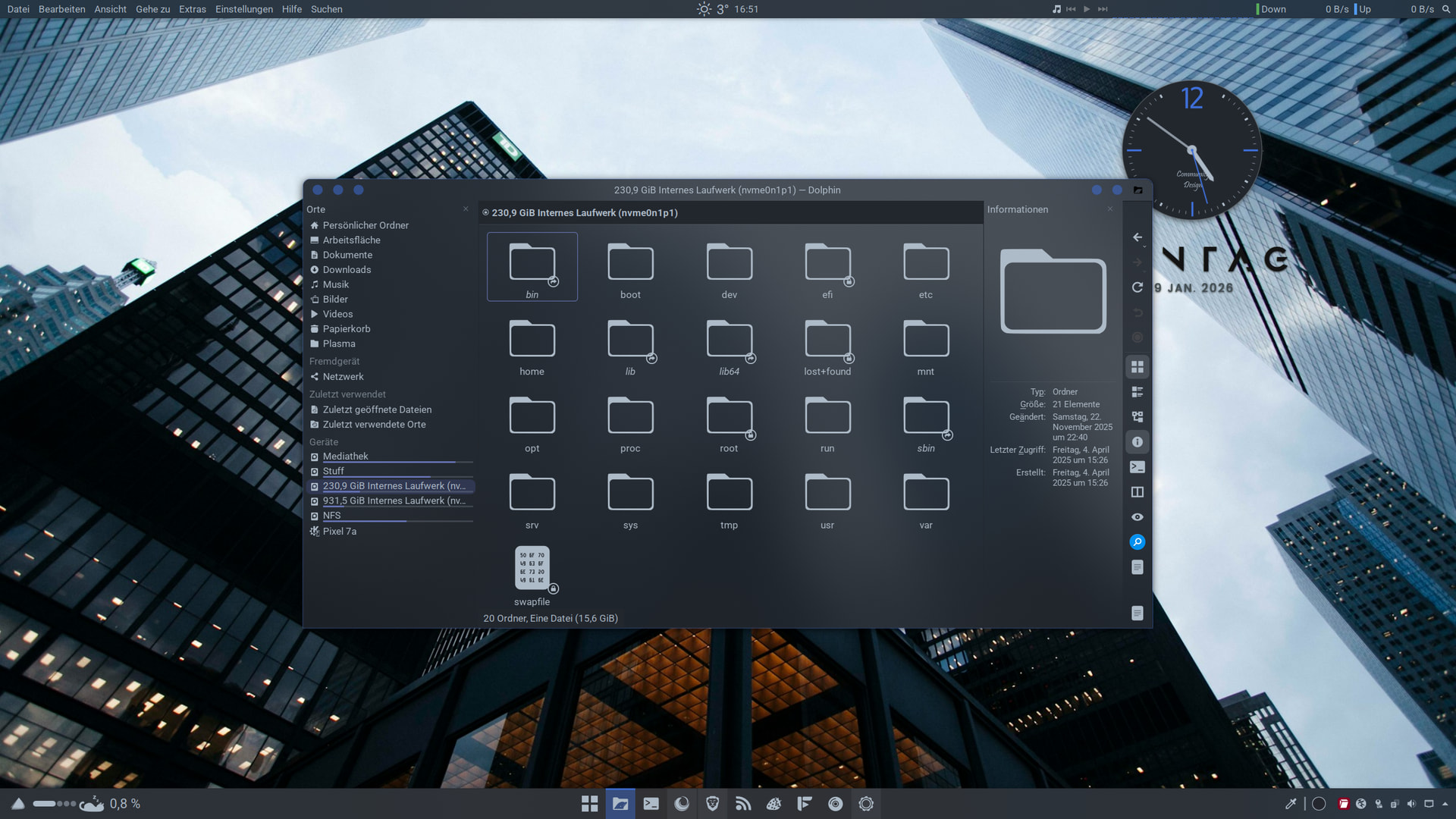Open the Einstellungen menu

pos(243,9)
